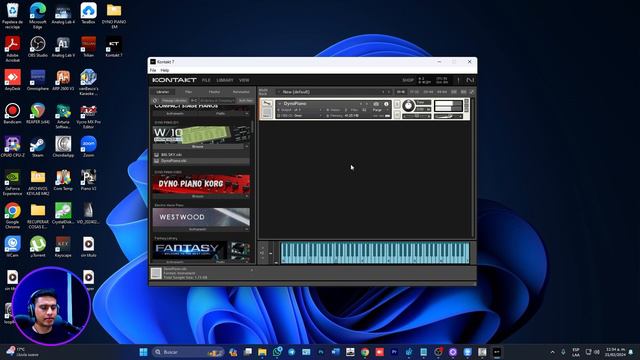
Task: Open Piano V3 desktop shortcut
Action: (x=89, y=180)
